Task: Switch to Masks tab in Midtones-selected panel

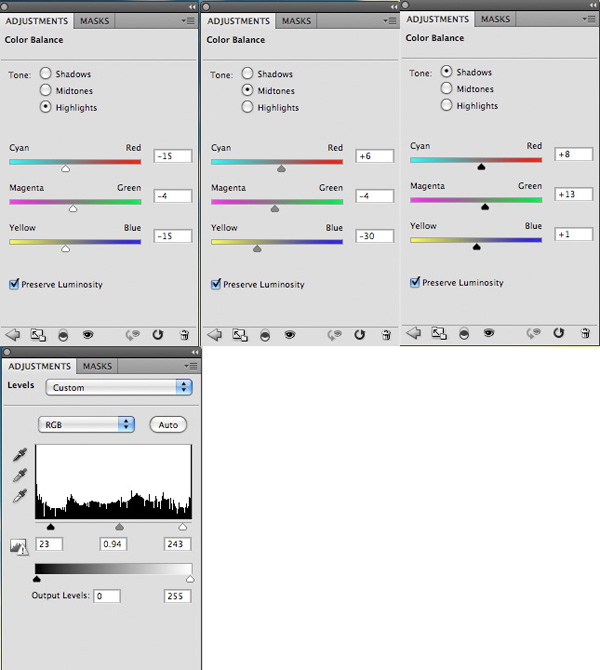Action: point(296,21)
